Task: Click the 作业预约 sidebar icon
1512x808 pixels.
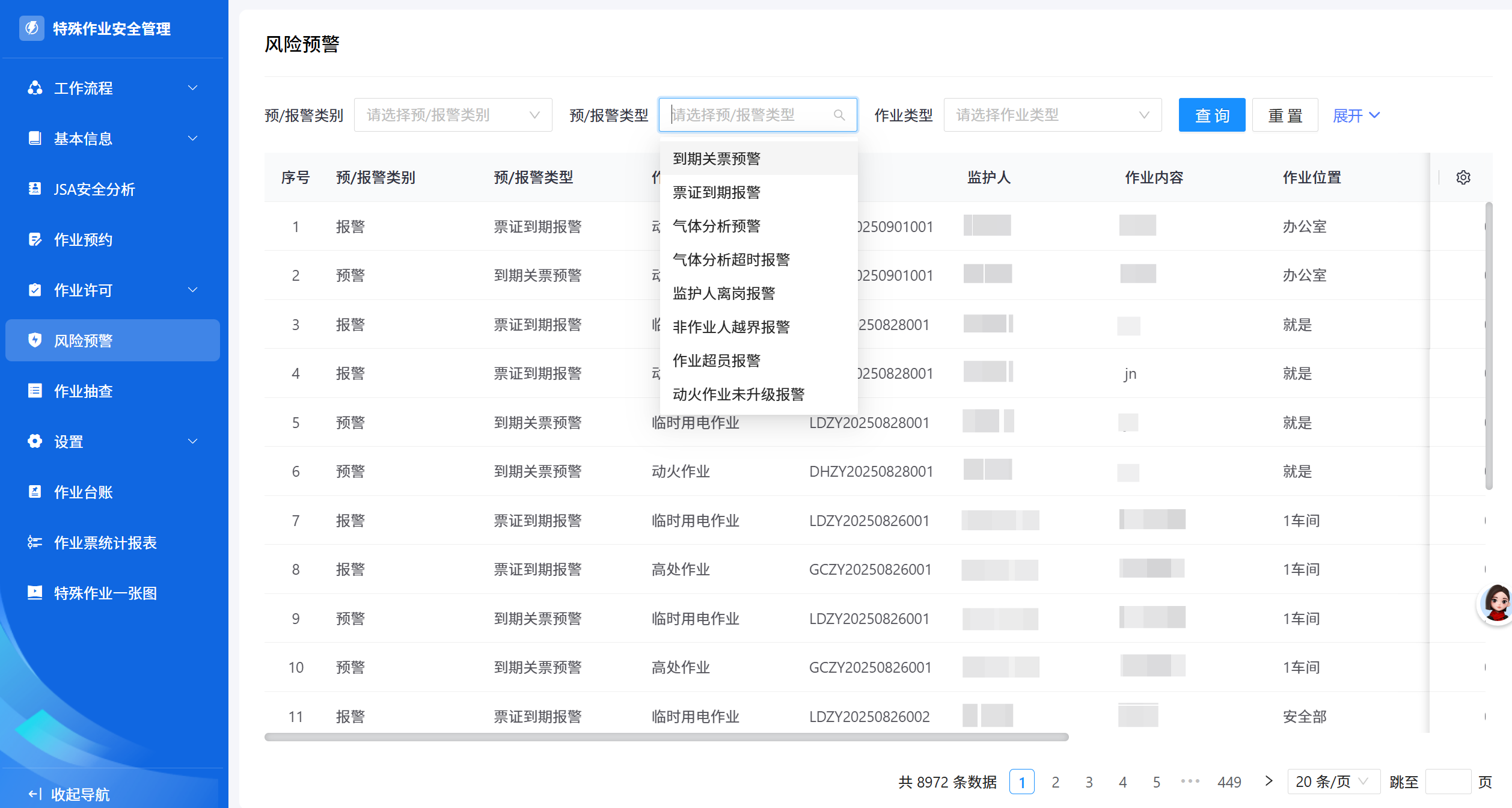Action: pyautogui.click(x=35, y=239)
